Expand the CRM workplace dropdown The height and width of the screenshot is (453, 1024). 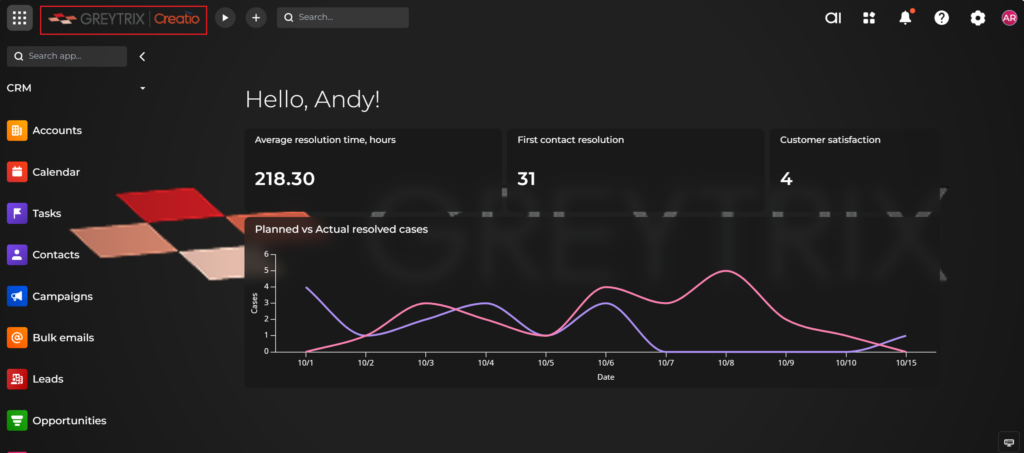tap(143, 88)
